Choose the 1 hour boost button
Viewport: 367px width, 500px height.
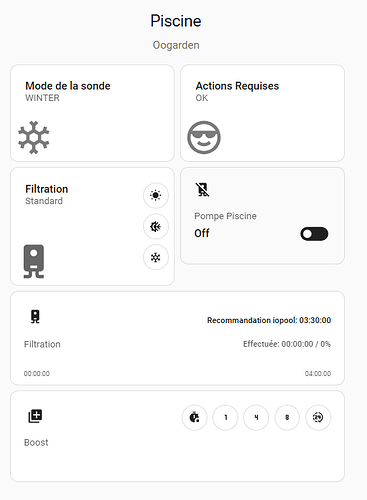tap(225, 417)
